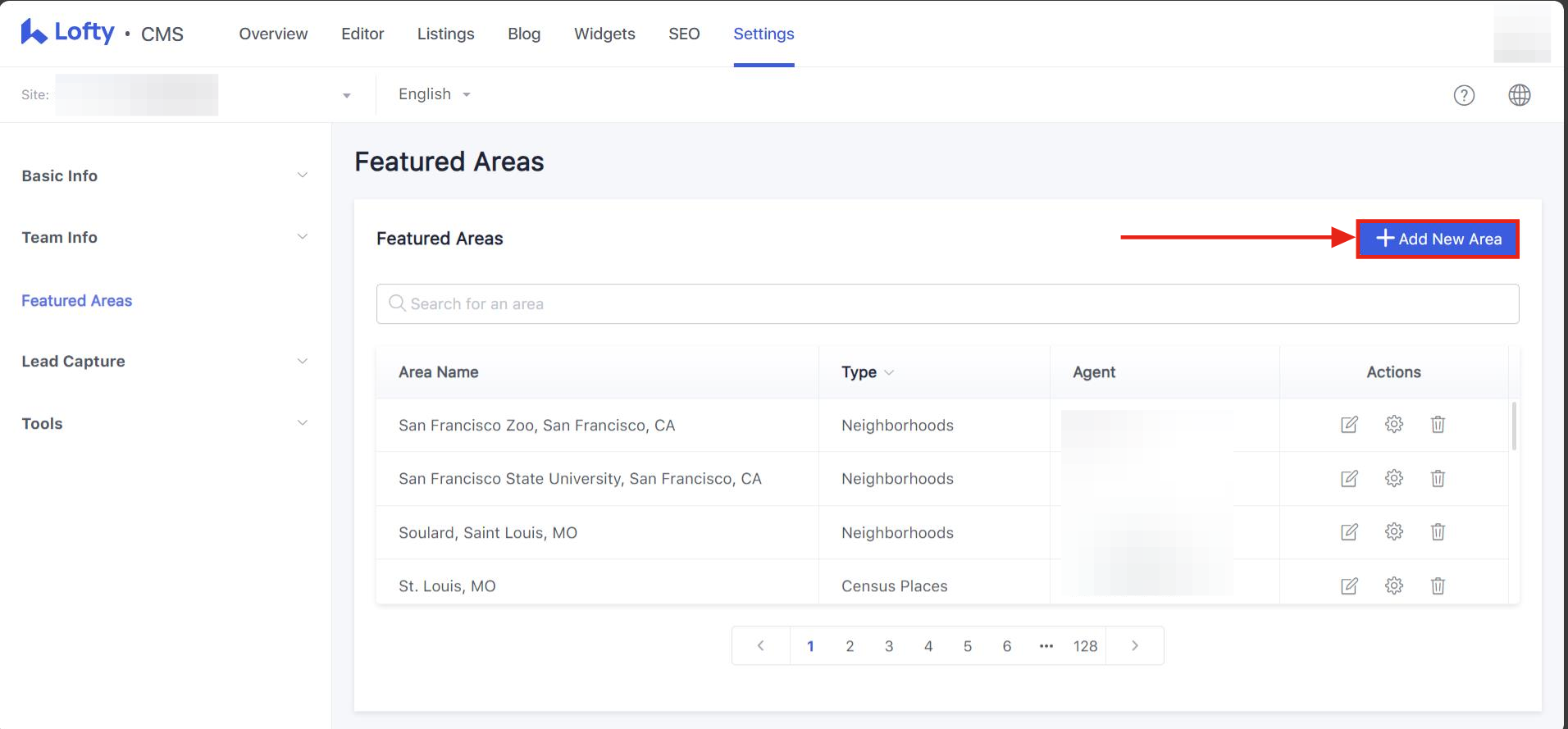The height and width of the screenshot is (729, 1568).
Task: Open the help question mark icon
Action: [1464, 95]
